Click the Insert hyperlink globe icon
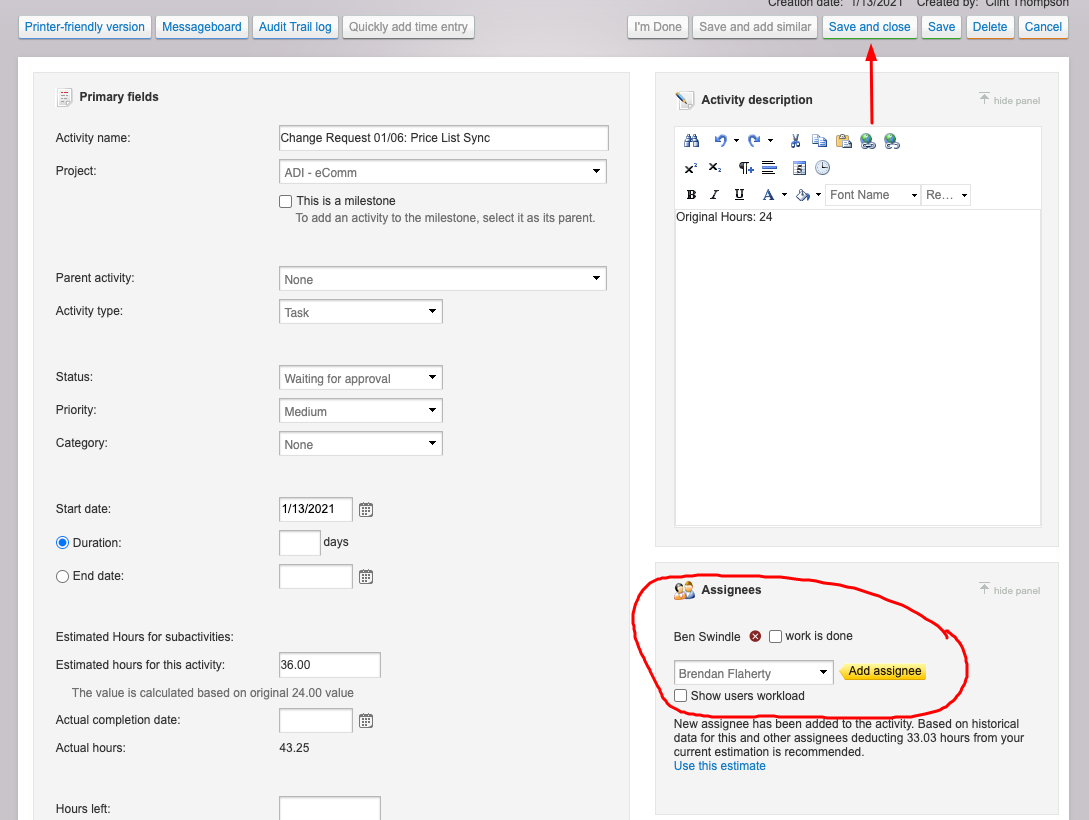1089x820 pixels. click(868, 141)
